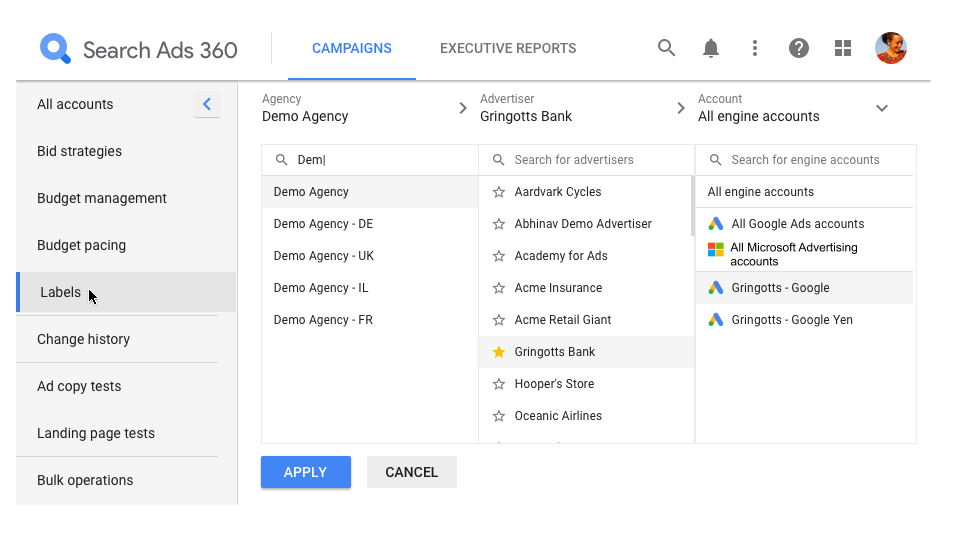Select Demo Agency in agency list
The height and width of the screenshot is (540, 960).
370,192
